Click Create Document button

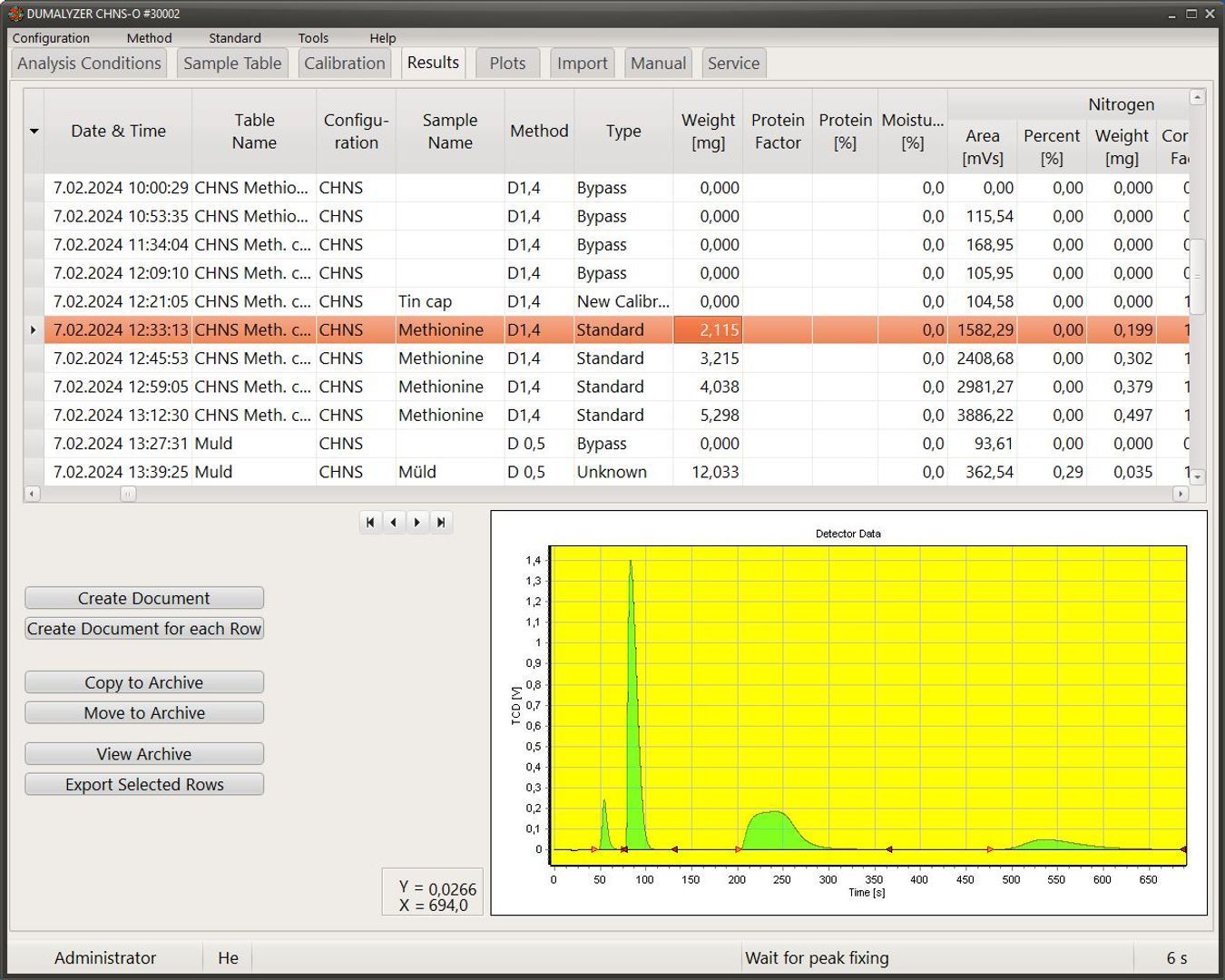coord(144,598)
